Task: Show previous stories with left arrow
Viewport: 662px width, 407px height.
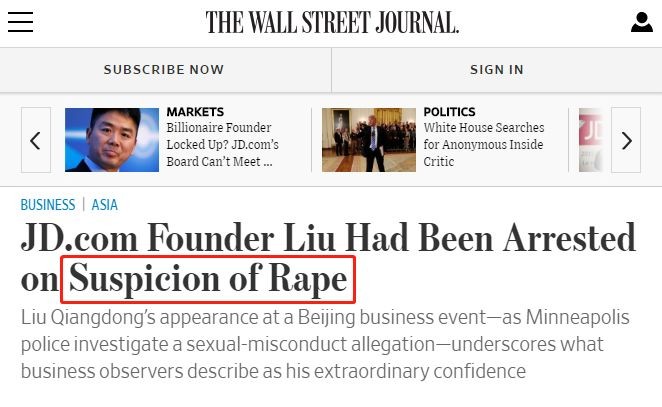Action: click(x=35, y=140)
